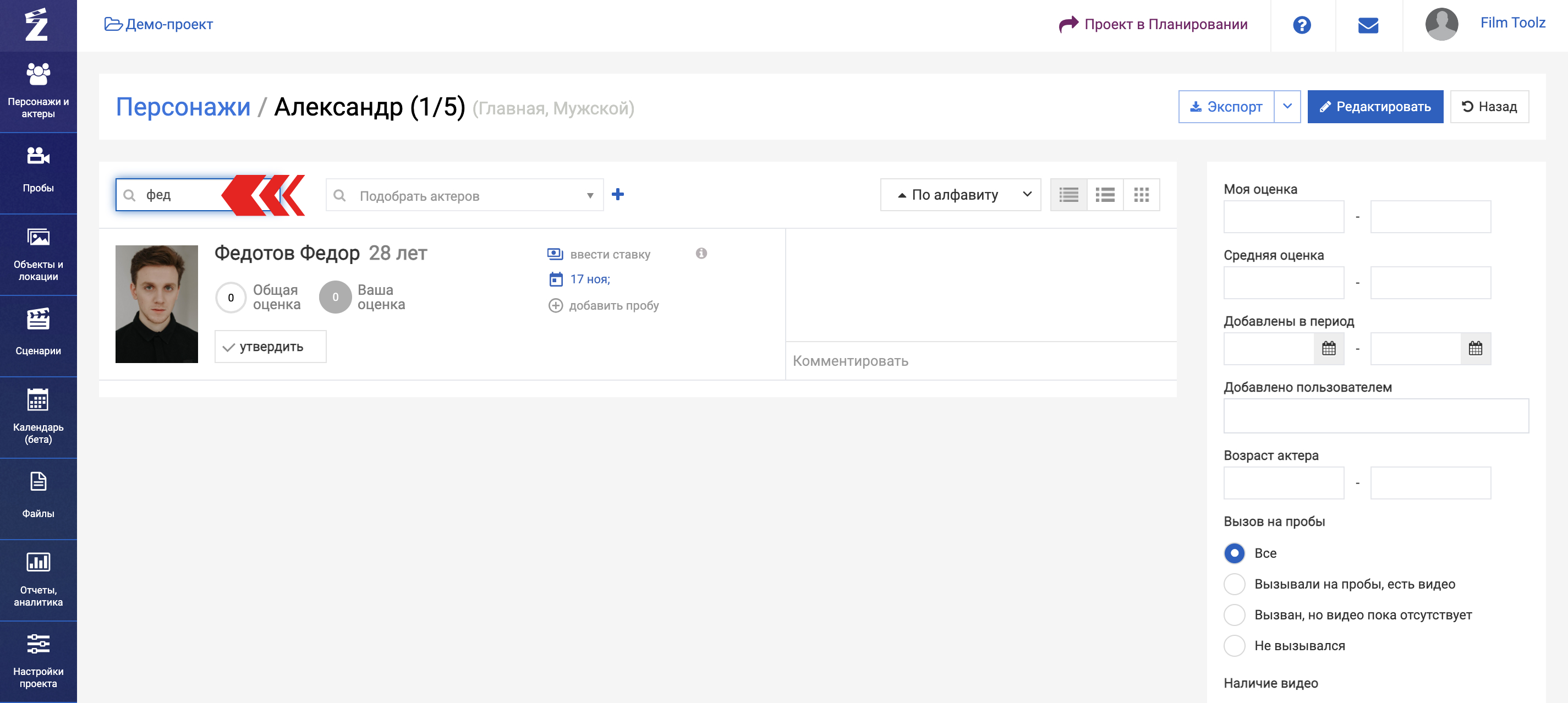Click Добавлено пользователем field
Screen dimensions: 1568x703
point(1375,416)
